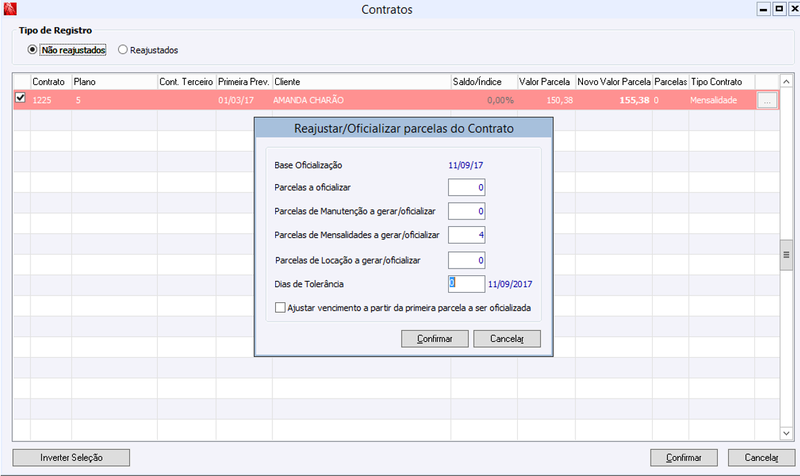Click Cancelar in the Reajustar/Oficializar dialog

point(507,339)
